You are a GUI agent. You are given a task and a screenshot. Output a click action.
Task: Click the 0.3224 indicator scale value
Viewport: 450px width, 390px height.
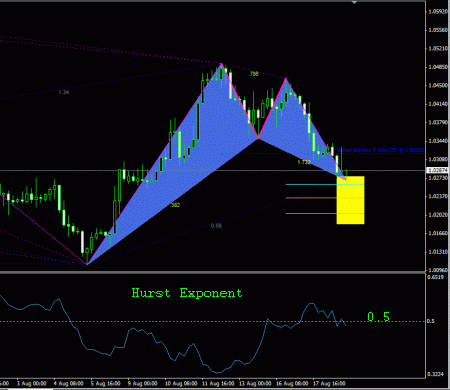436,374
